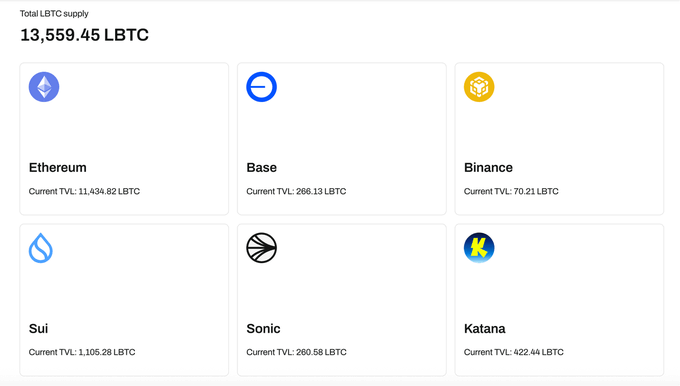Click Binance Current TVL 70.21 LBTC text
680x386 pixels.
(511, 191)
